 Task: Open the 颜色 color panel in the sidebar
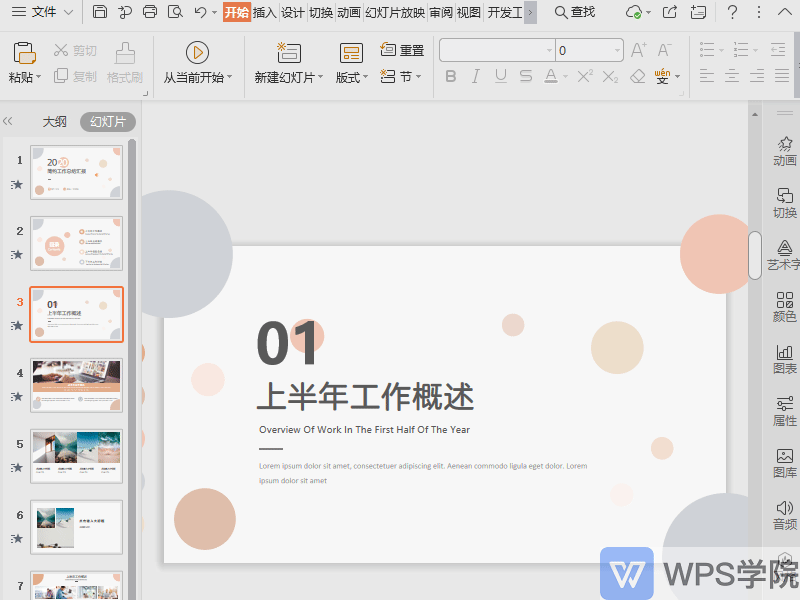pyautogui.click(x=784, y=305)
